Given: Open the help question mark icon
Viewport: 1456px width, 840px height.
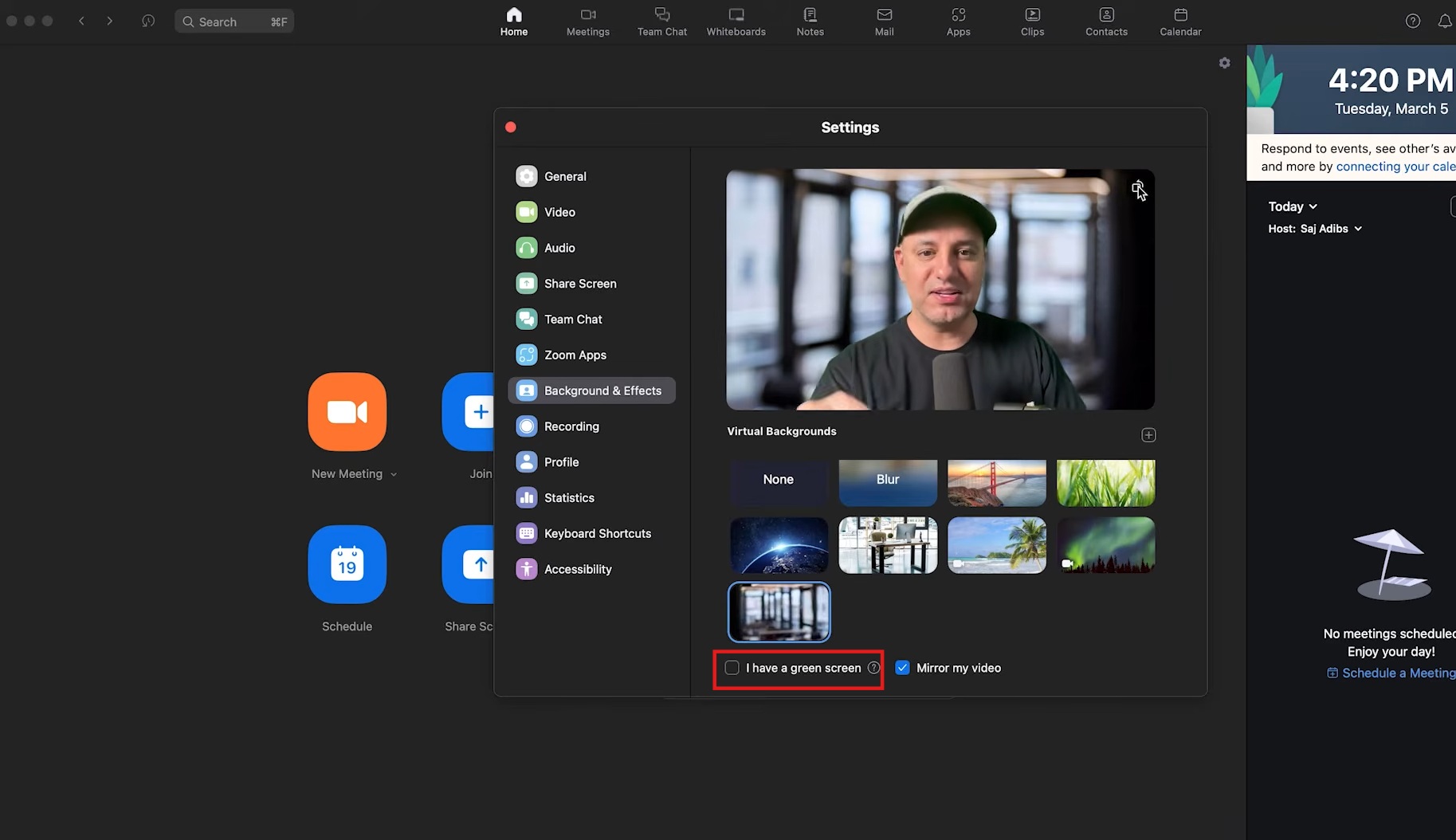Looking at the screenshot, I should [1413, 22].
